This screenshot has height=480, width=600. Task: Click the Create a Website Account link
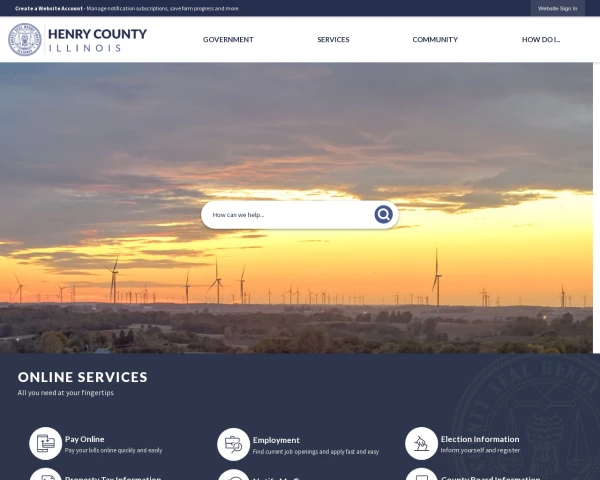pos(49,8)
